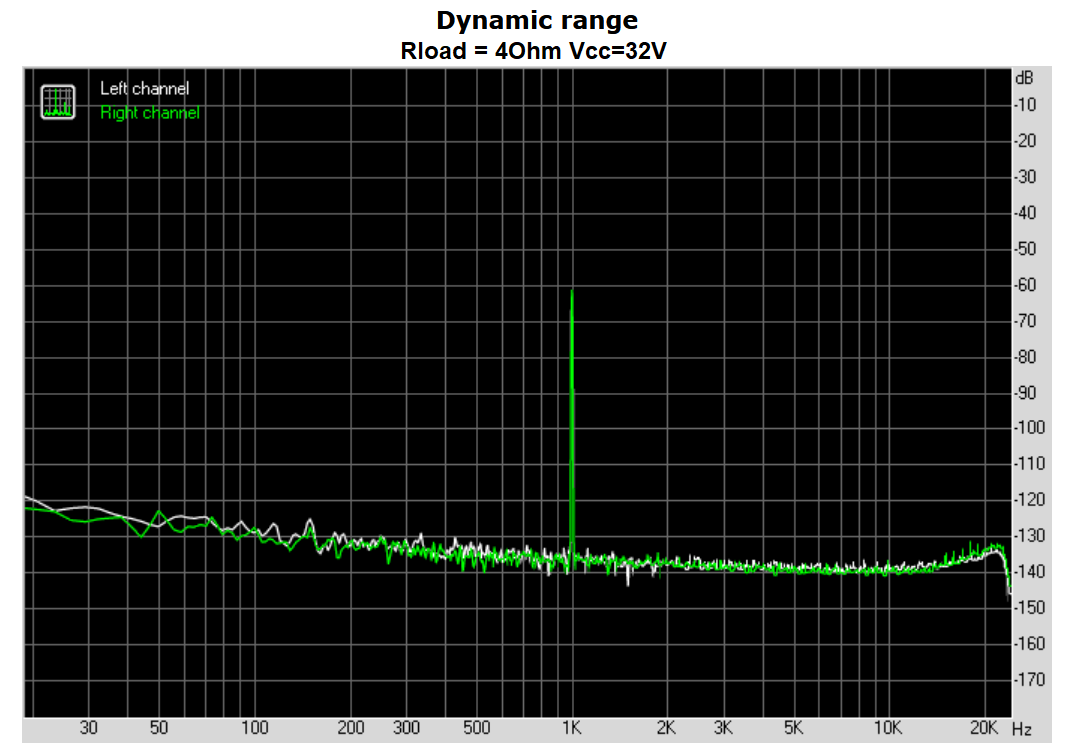Click the -140 dB axis label
Viewport: 1067px width, 756px height.
click(1028, 572)
